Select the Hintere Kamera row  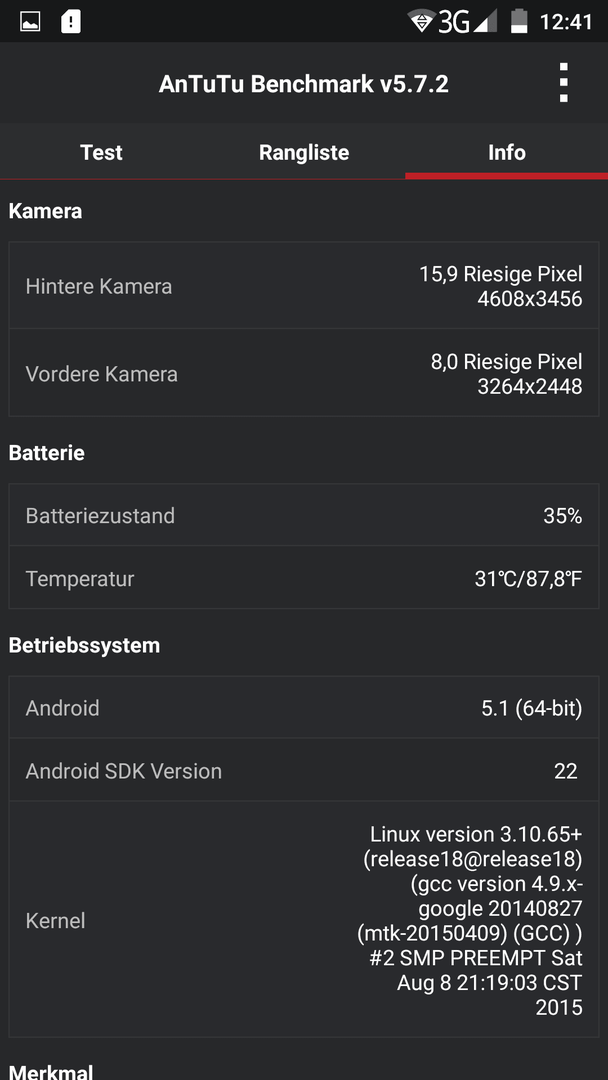point(304,286)
